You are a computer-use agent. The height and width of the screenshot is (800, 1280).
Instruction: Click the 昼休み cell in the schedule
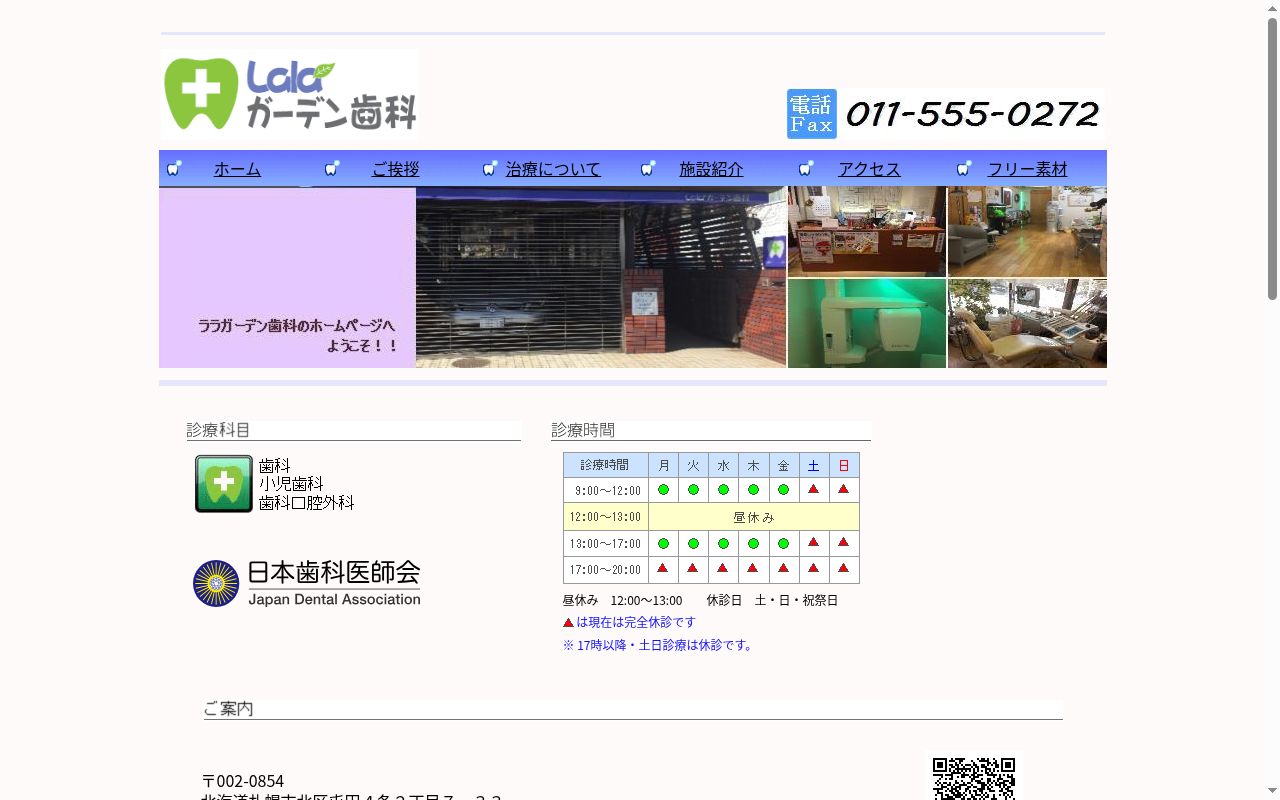click(x=754, y=517)
